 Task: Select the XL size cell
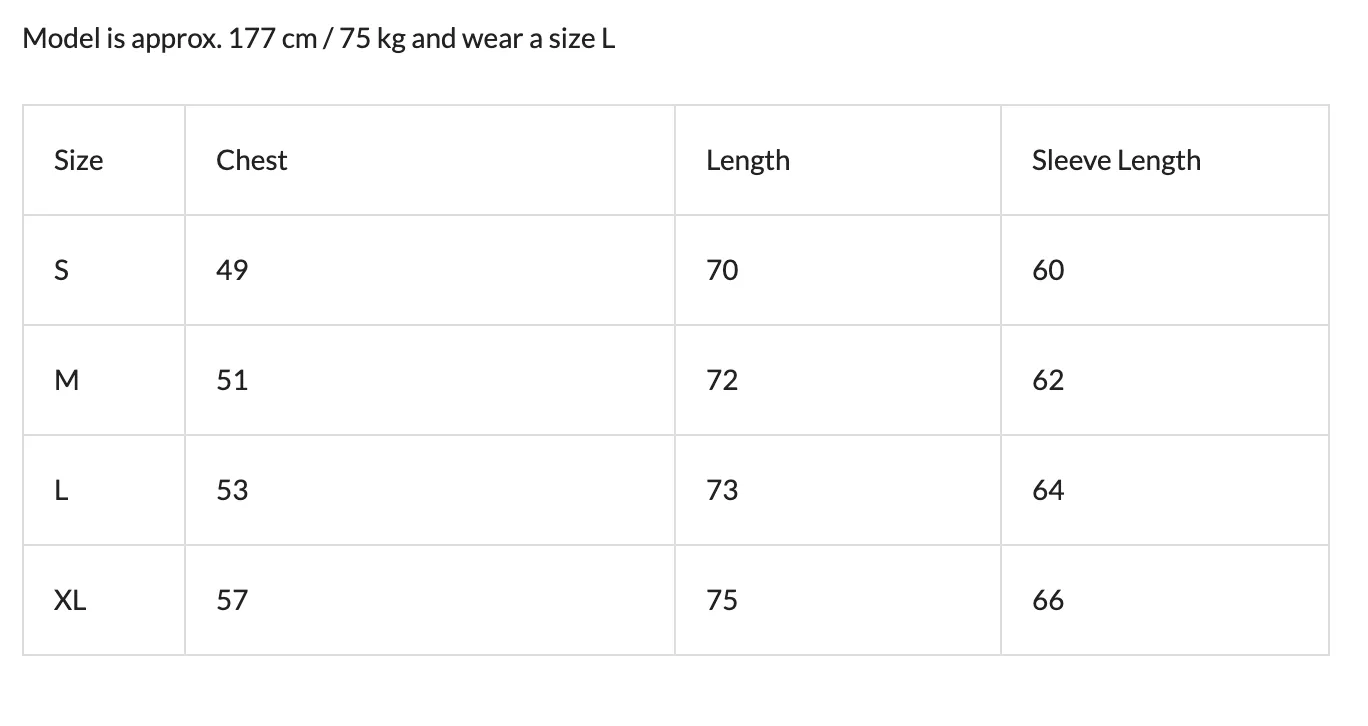coord(104,600)
